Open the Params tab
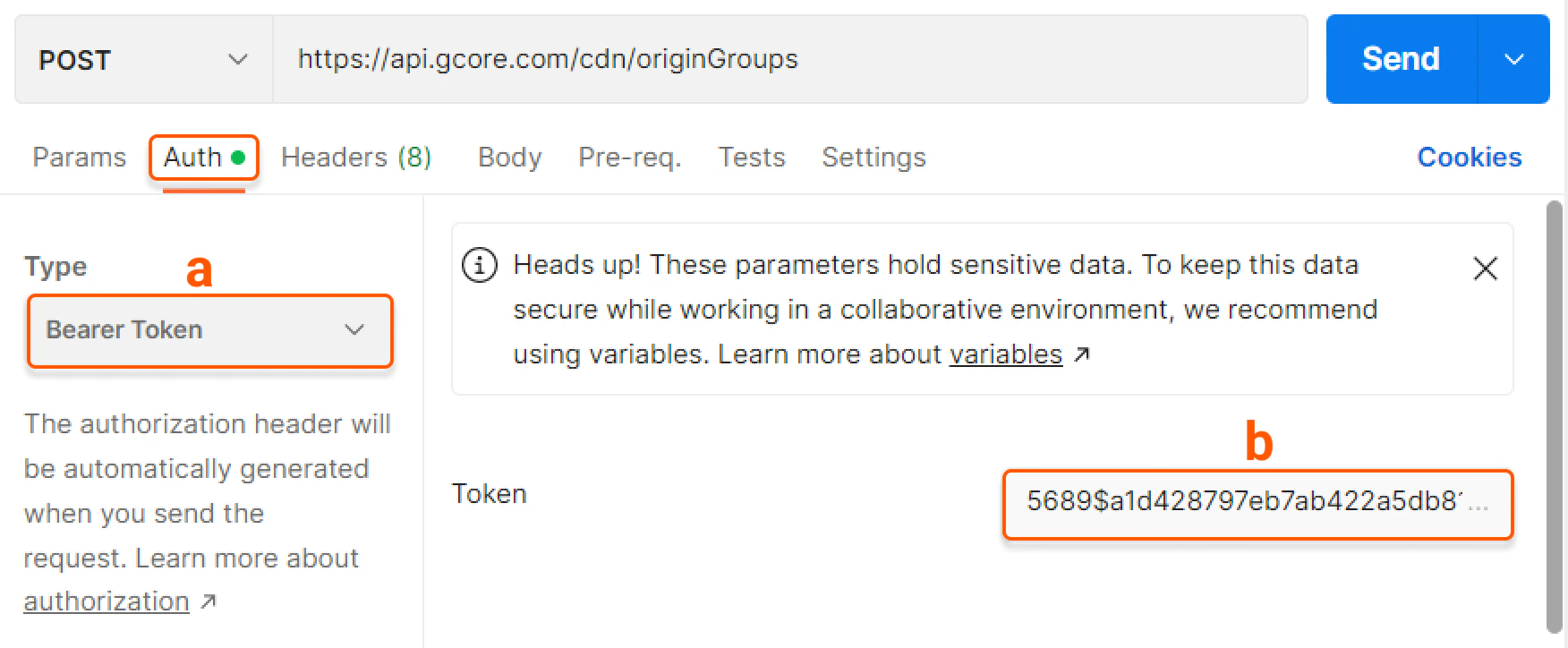 [x=79, y=157]
